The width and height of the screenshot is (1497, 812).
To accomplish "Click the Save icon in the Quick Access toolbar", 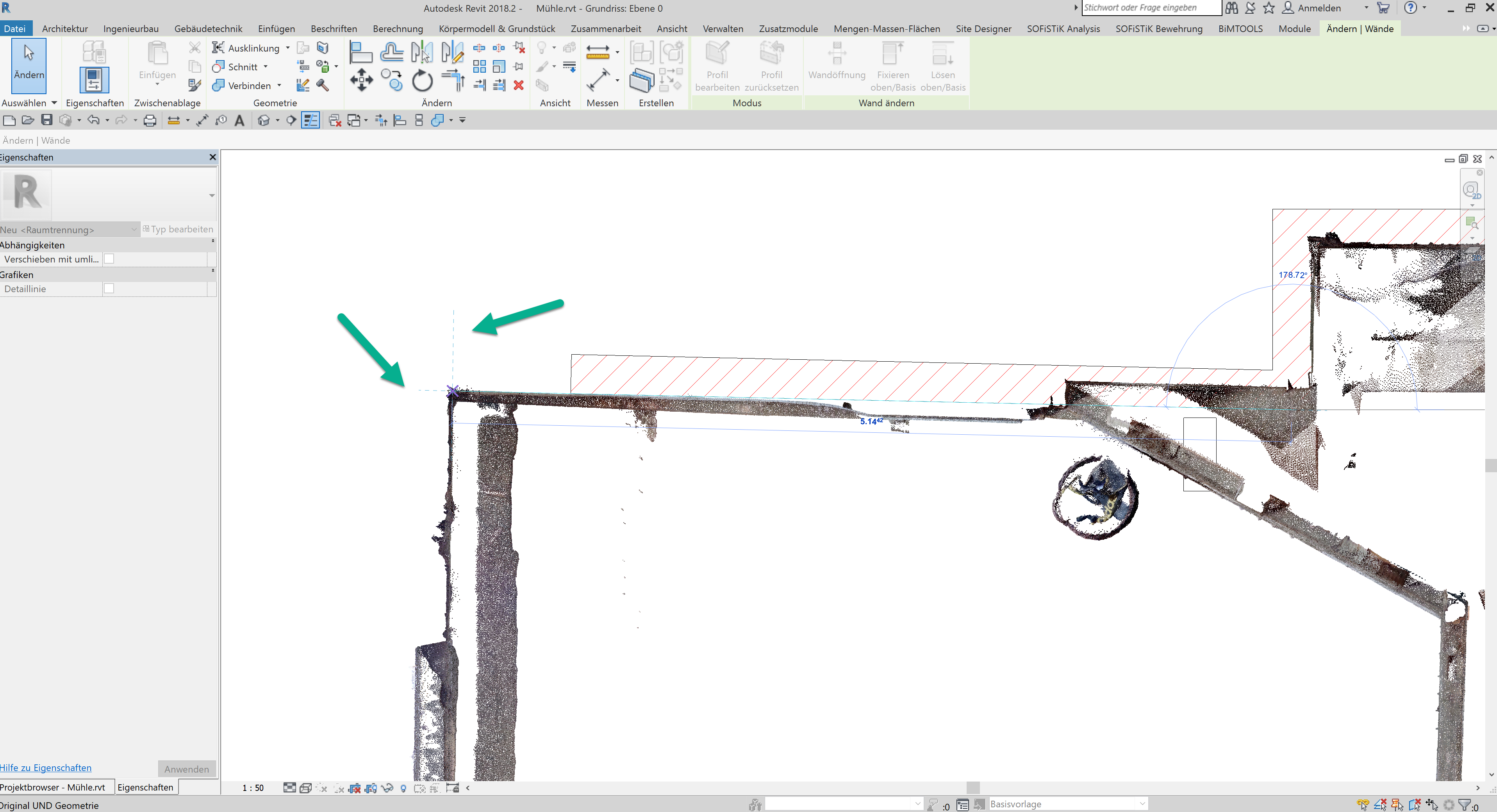I will pos(46,120).
